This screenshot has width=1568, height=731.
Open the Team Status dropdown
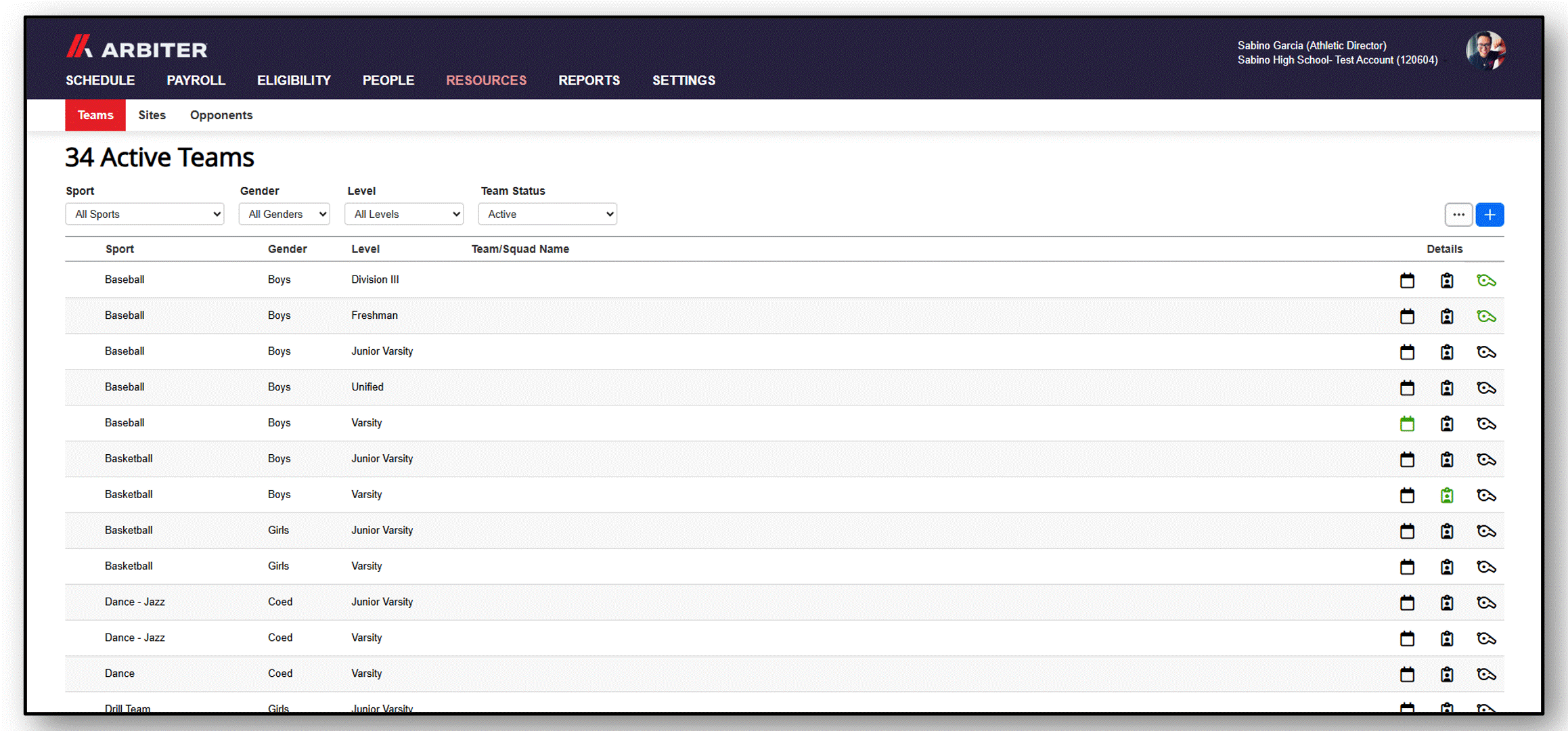547,214
